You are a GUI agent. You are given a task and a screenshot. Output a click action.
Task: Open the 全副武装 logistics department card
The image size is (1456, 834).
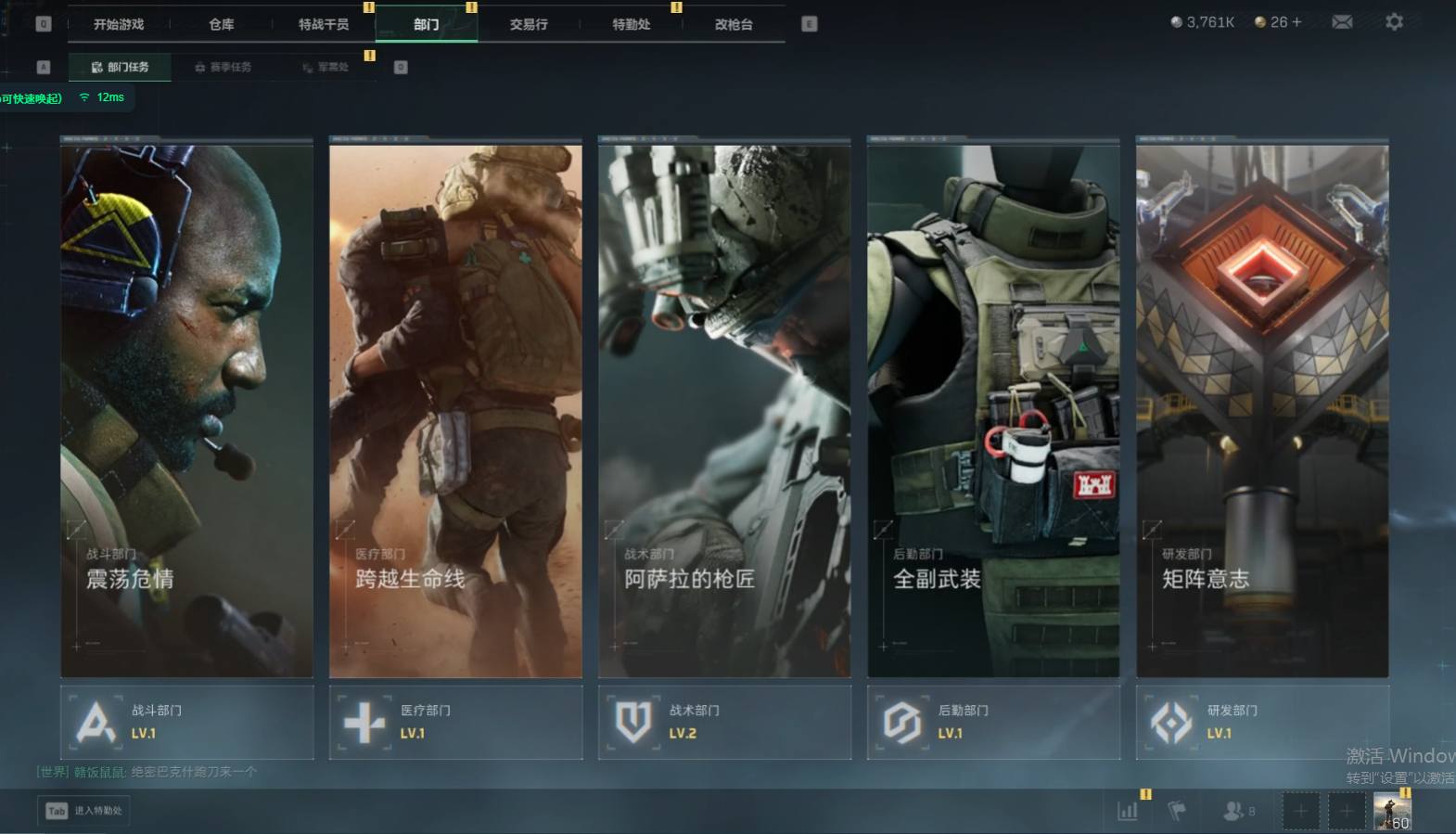(x=993, y=410)
